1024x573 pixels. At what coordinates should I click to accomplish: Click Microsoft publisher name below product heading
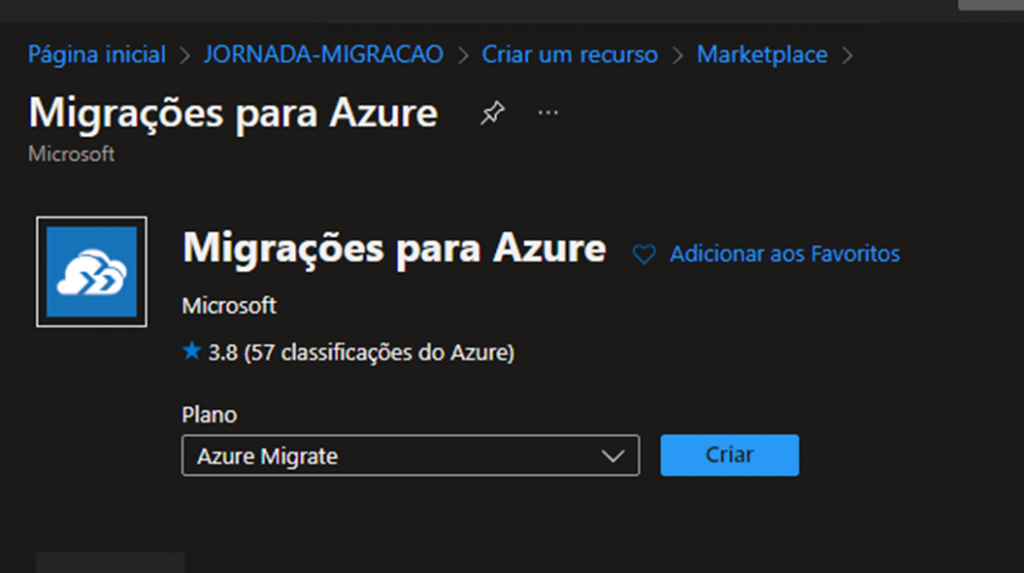click(x=229, y=306)
